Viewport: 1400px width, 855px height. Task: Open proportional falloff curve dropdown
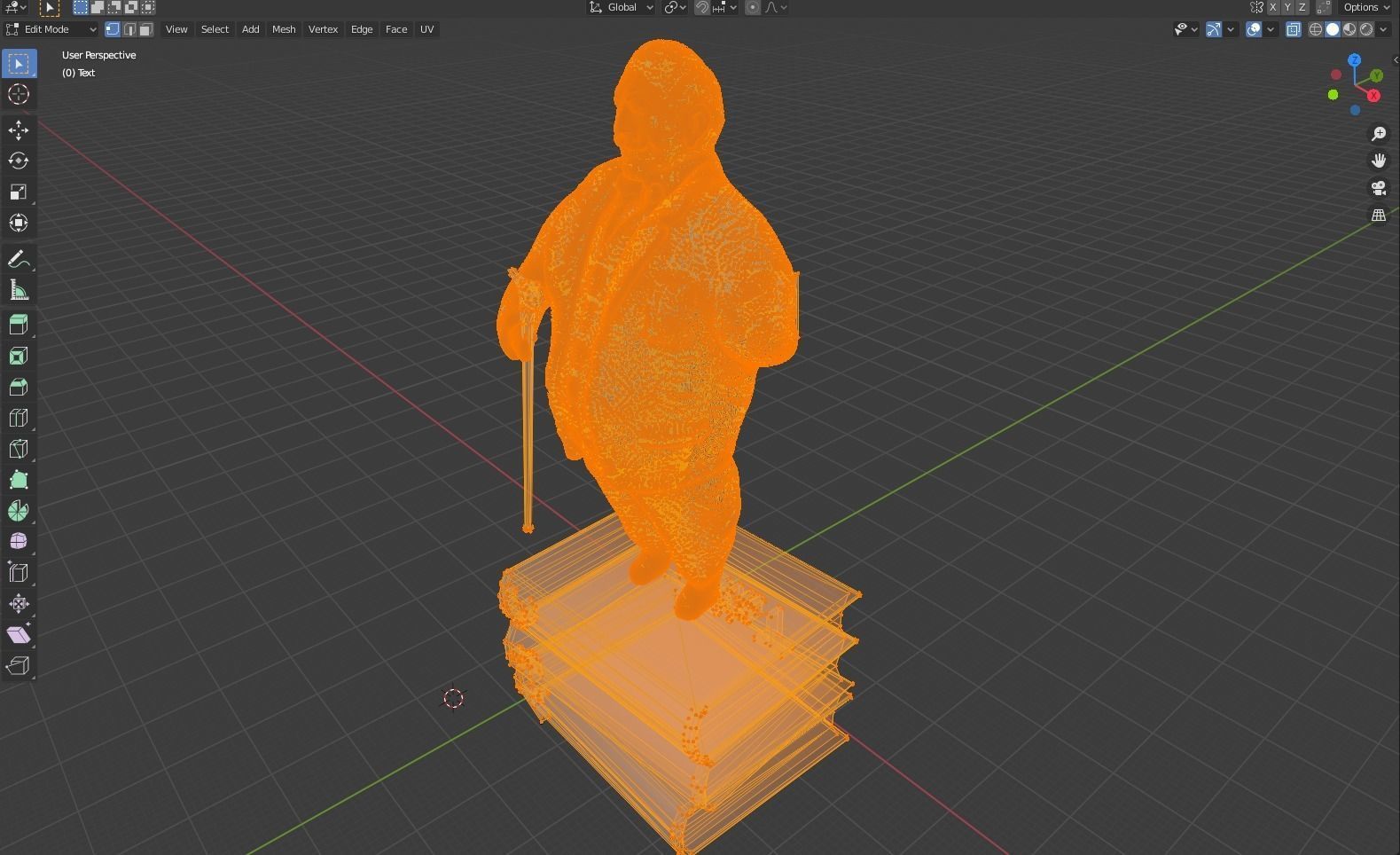pyautogui.click(x=776, y=7)
